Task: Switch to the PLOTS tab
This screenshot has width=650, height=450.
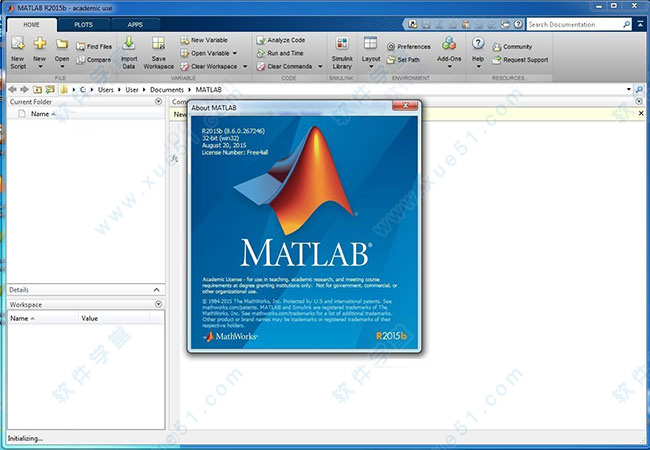Action: [x=84, y=25]
